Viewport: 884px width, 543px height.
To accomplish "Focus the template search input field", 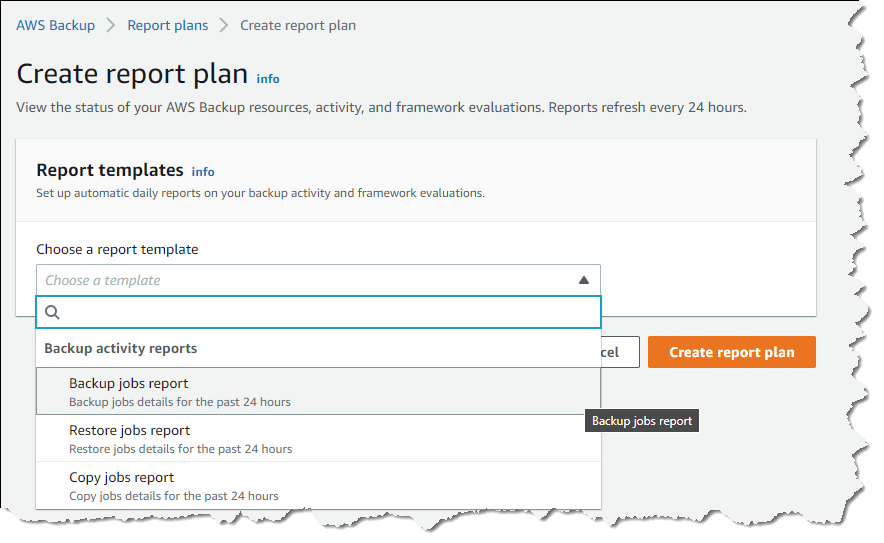I will click(x=318, y=312).
